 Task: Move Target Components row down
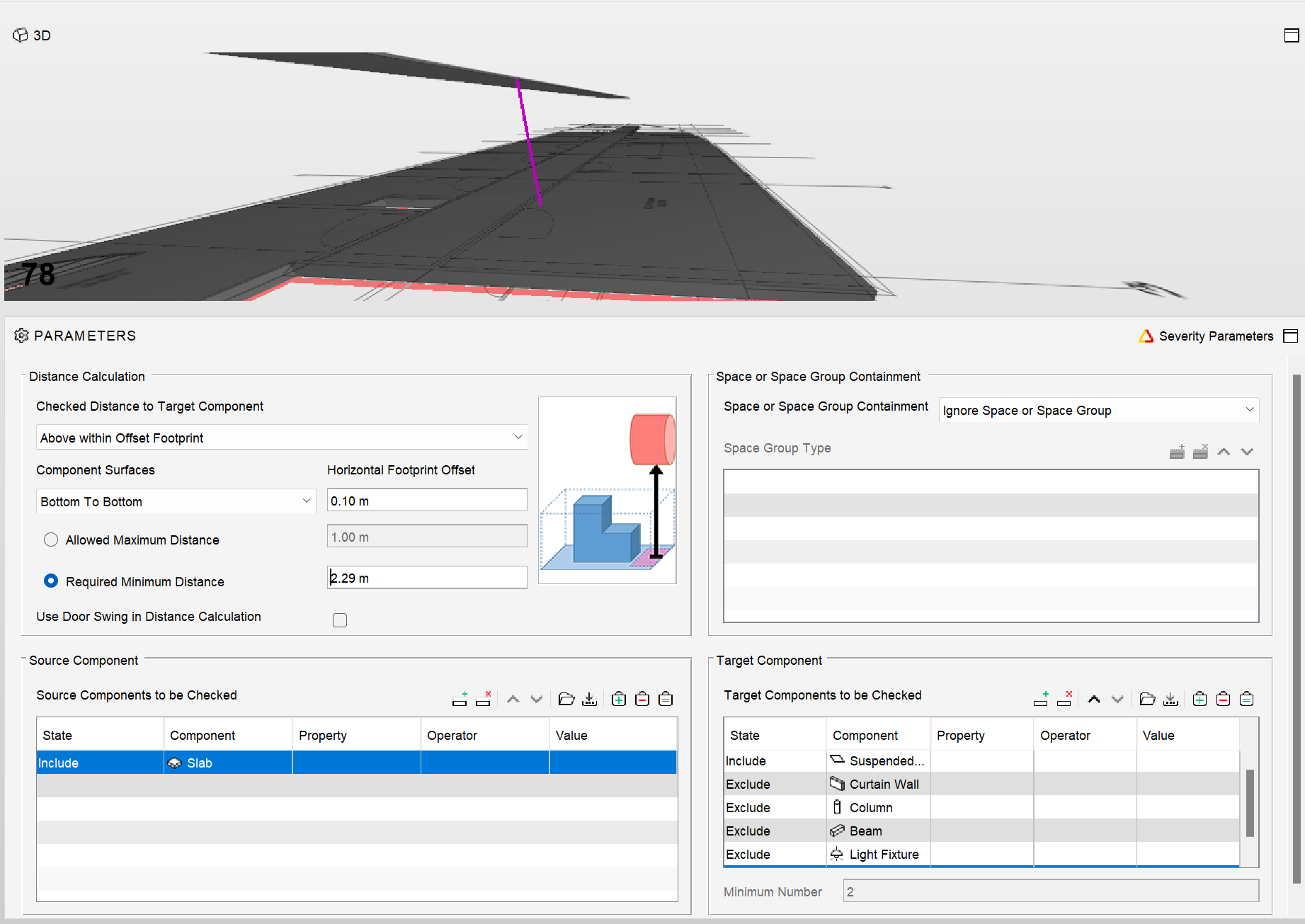click(x=1117, y=699)
